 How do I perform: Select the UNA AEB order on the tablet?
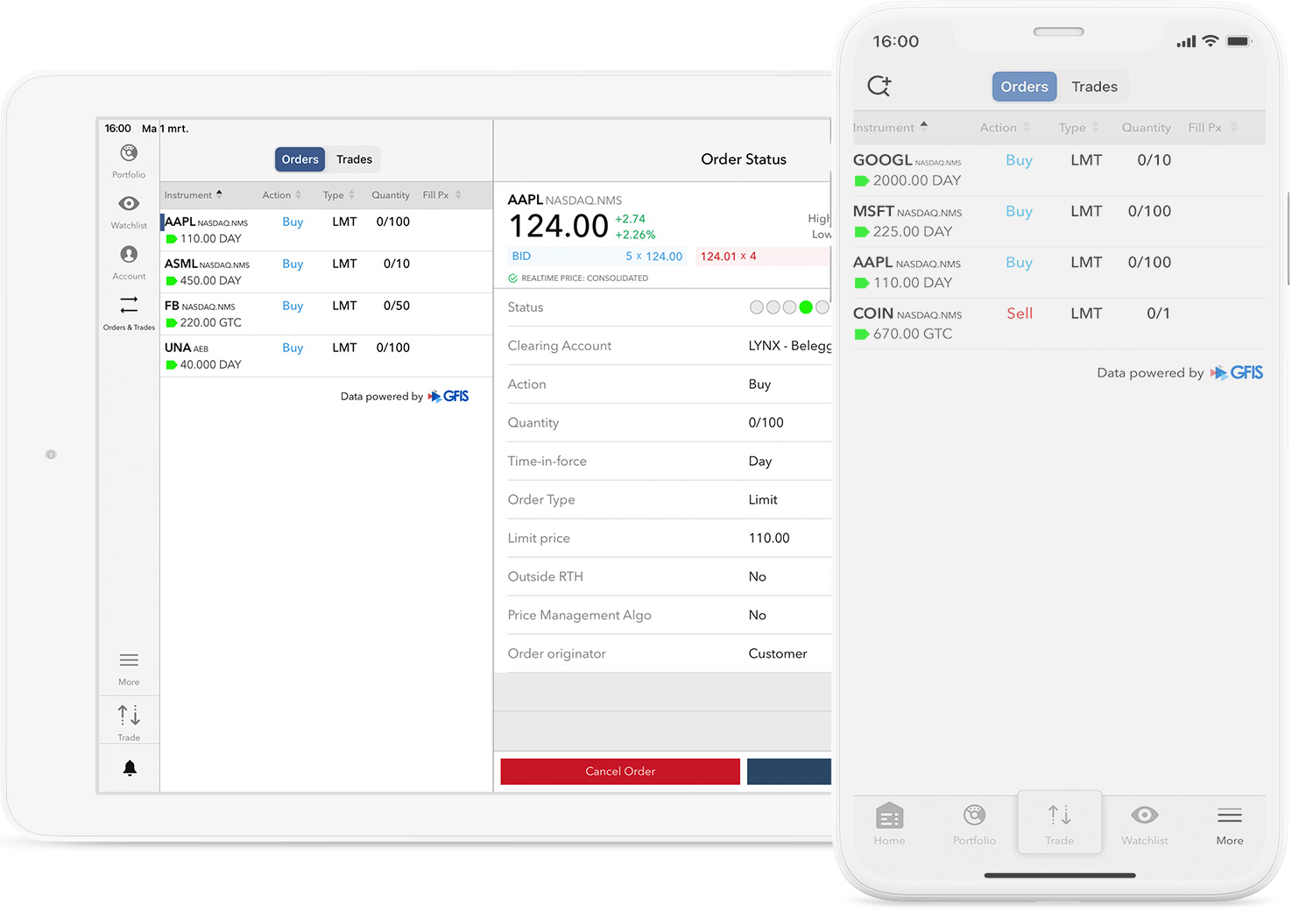click(x=326, y=356)
